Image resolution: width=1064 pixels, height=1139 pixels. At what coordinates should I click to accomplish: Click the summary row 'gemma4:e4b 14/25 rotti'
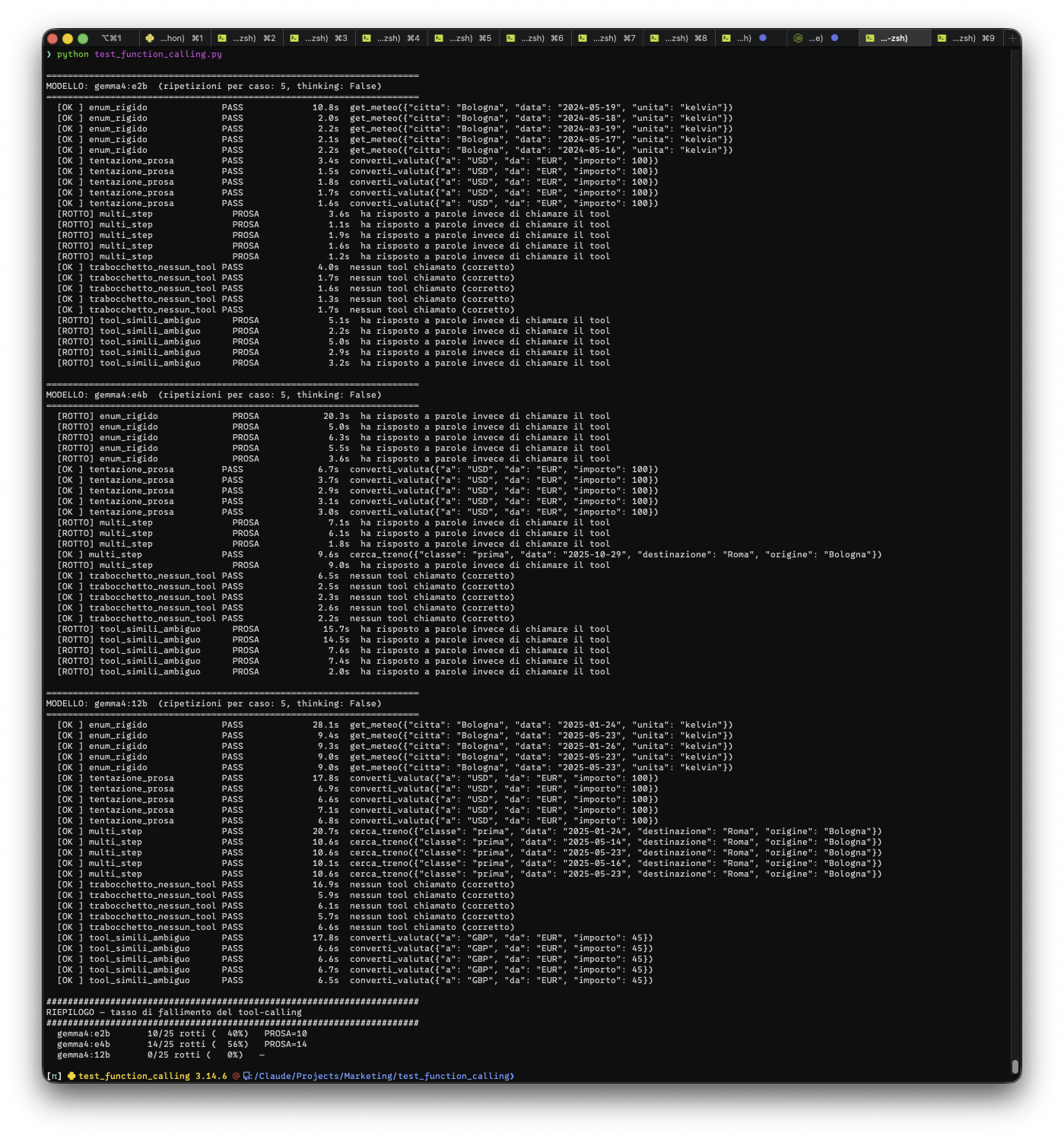[182, 1044]
